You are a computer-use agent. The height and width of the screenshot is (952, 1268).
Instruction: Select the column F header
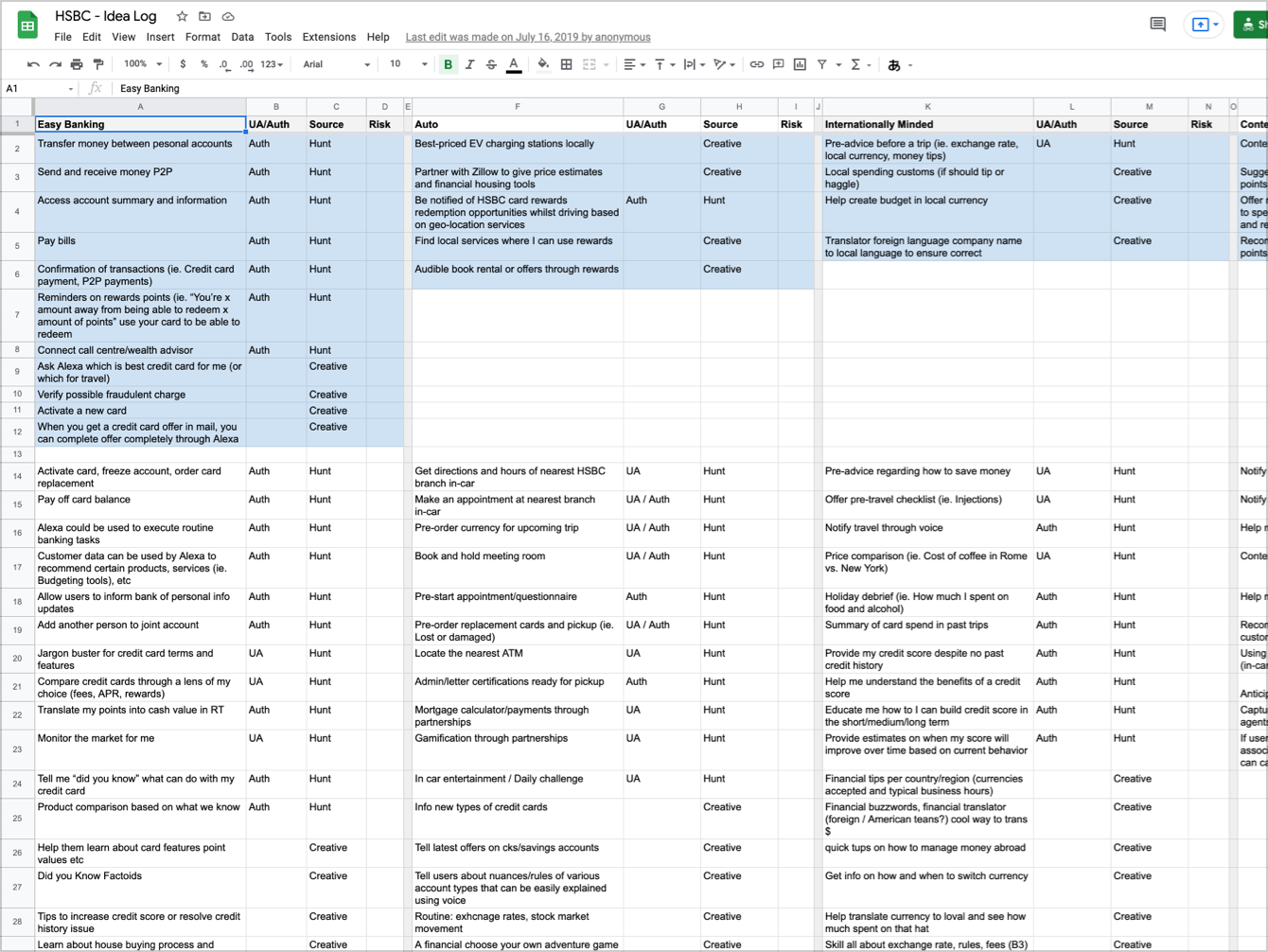point(518,107)
